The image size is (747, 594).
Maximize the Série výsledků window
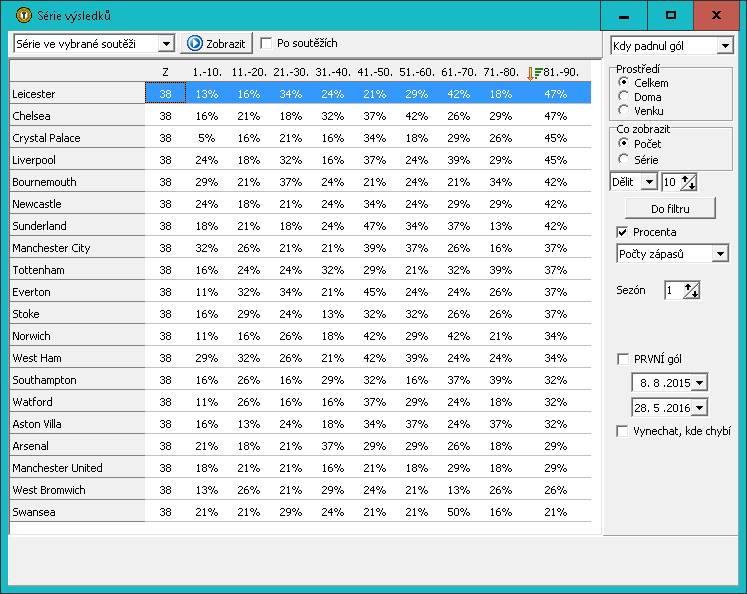click(x=670, y=16)
